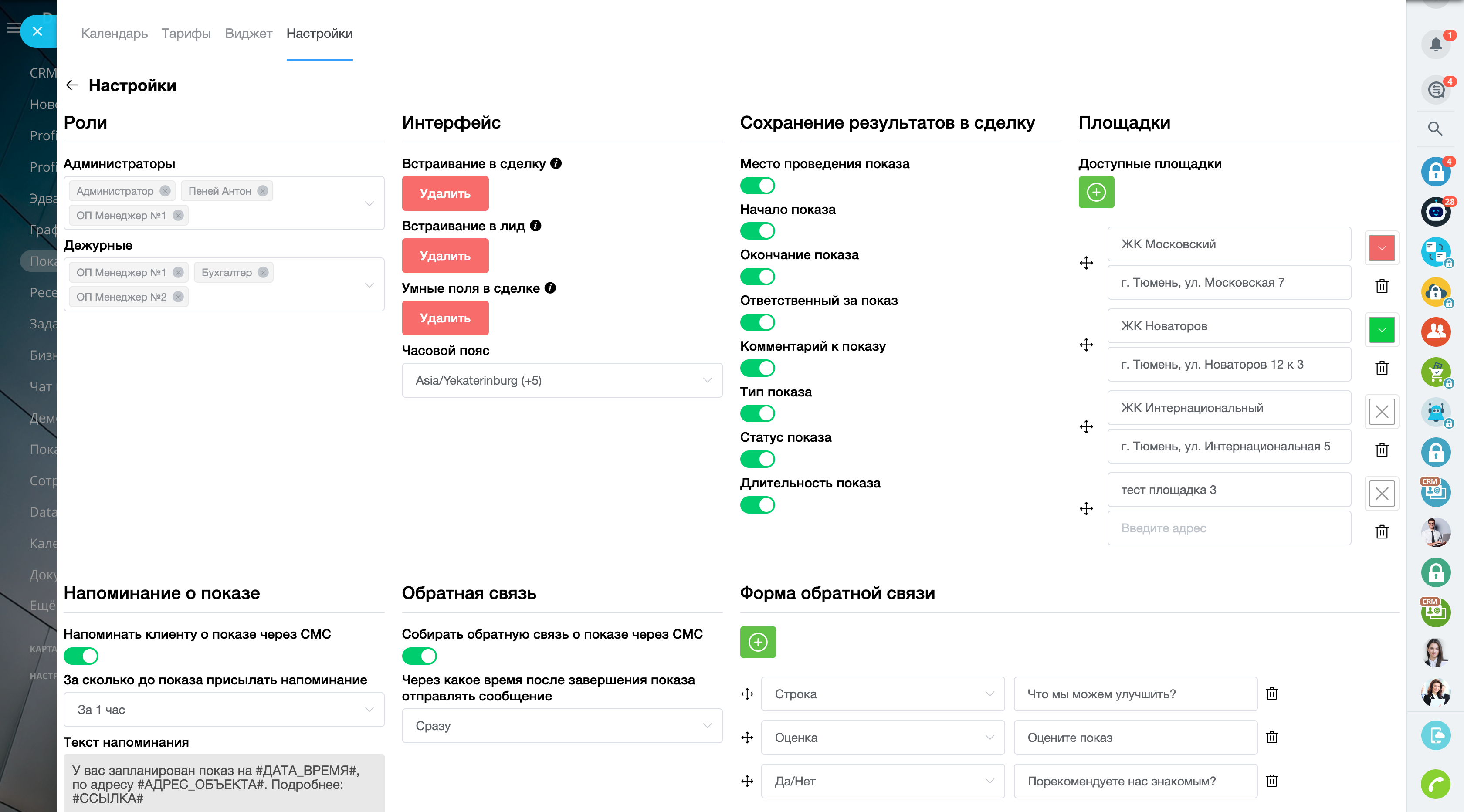Click Удалить under Встраивание в сделку

(x=445, y=193)
